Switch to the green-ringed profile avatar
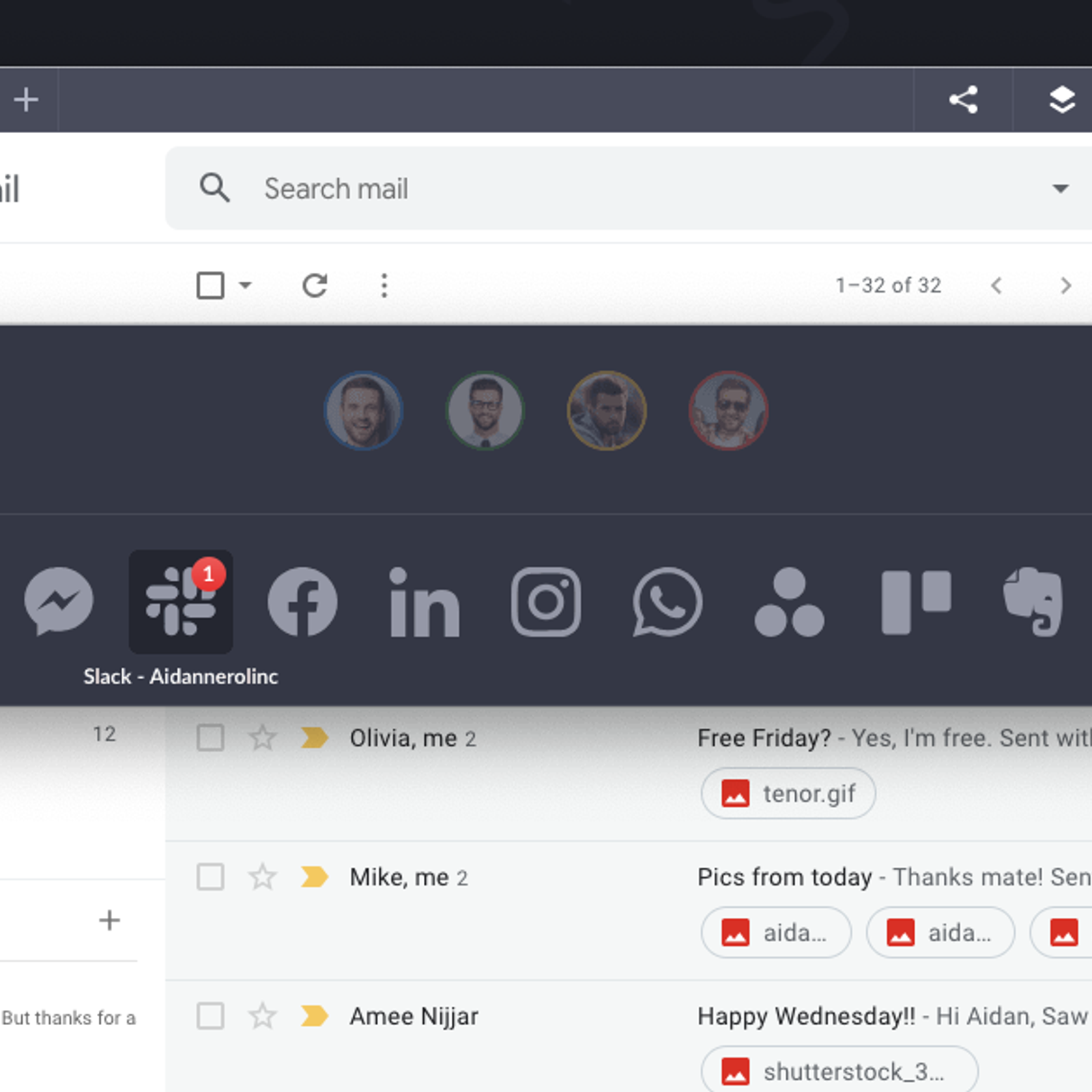 pyautogui.click(x=485, y=410)
